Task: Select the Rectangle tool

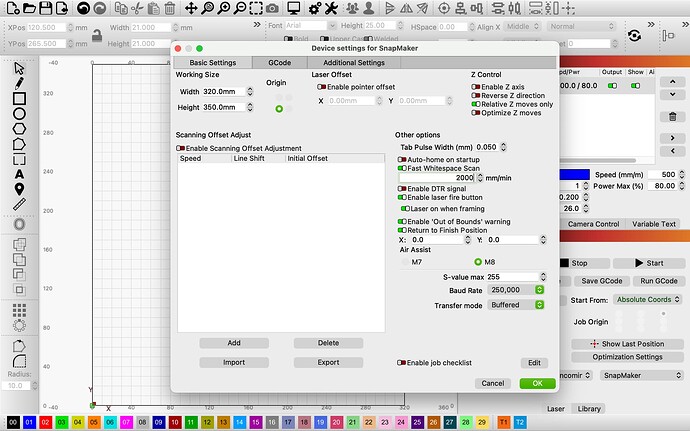Action: 19,98
